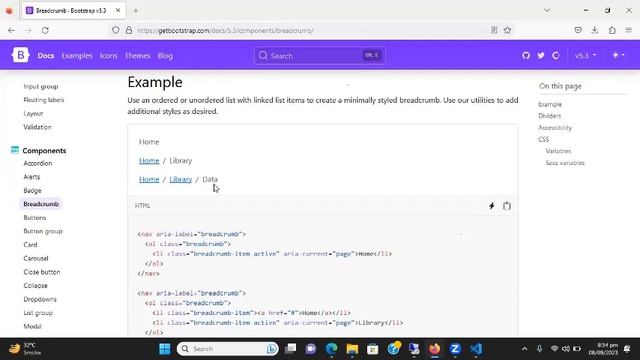Viewport: 640px width, 360px height.
Task: Open the Windows Start menu
Action: coord(165,349)
